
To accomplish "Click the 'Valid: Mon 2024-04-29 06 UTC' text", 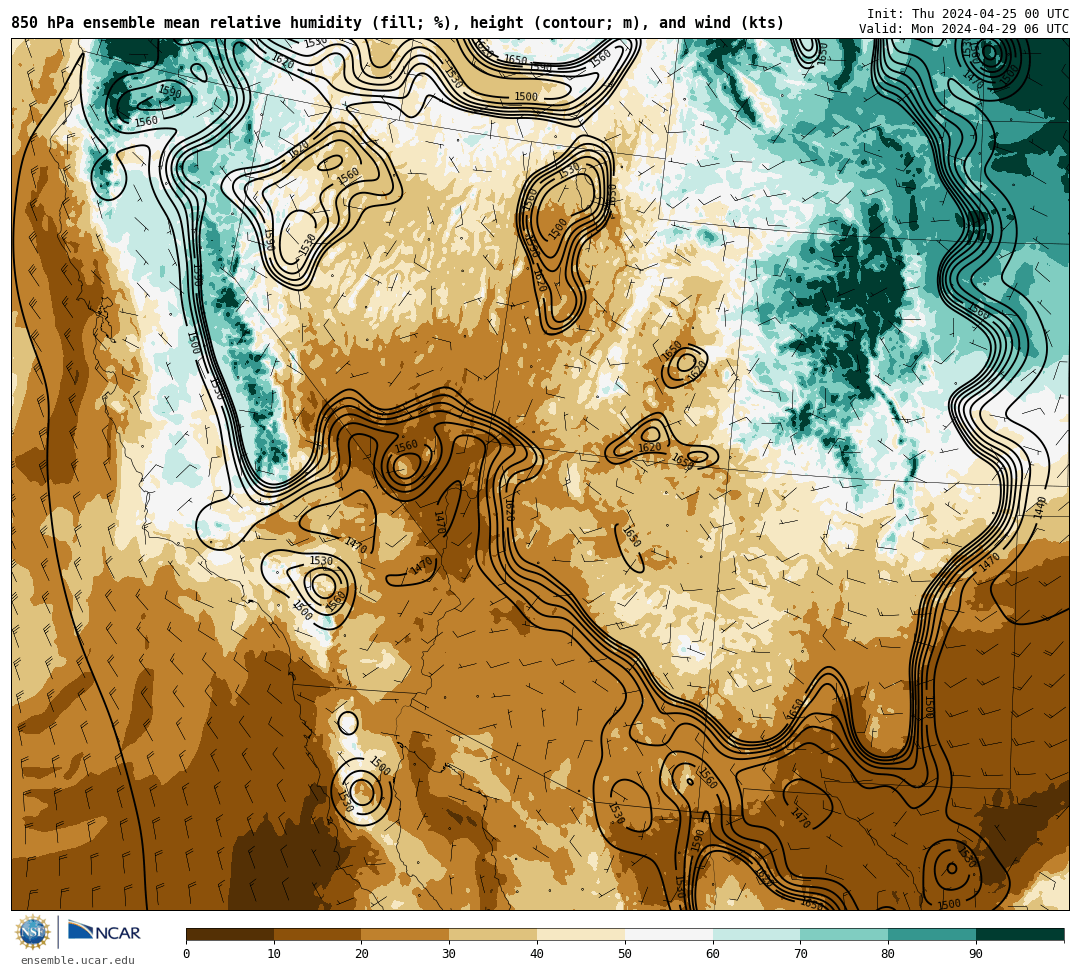I will pos(964,29).
